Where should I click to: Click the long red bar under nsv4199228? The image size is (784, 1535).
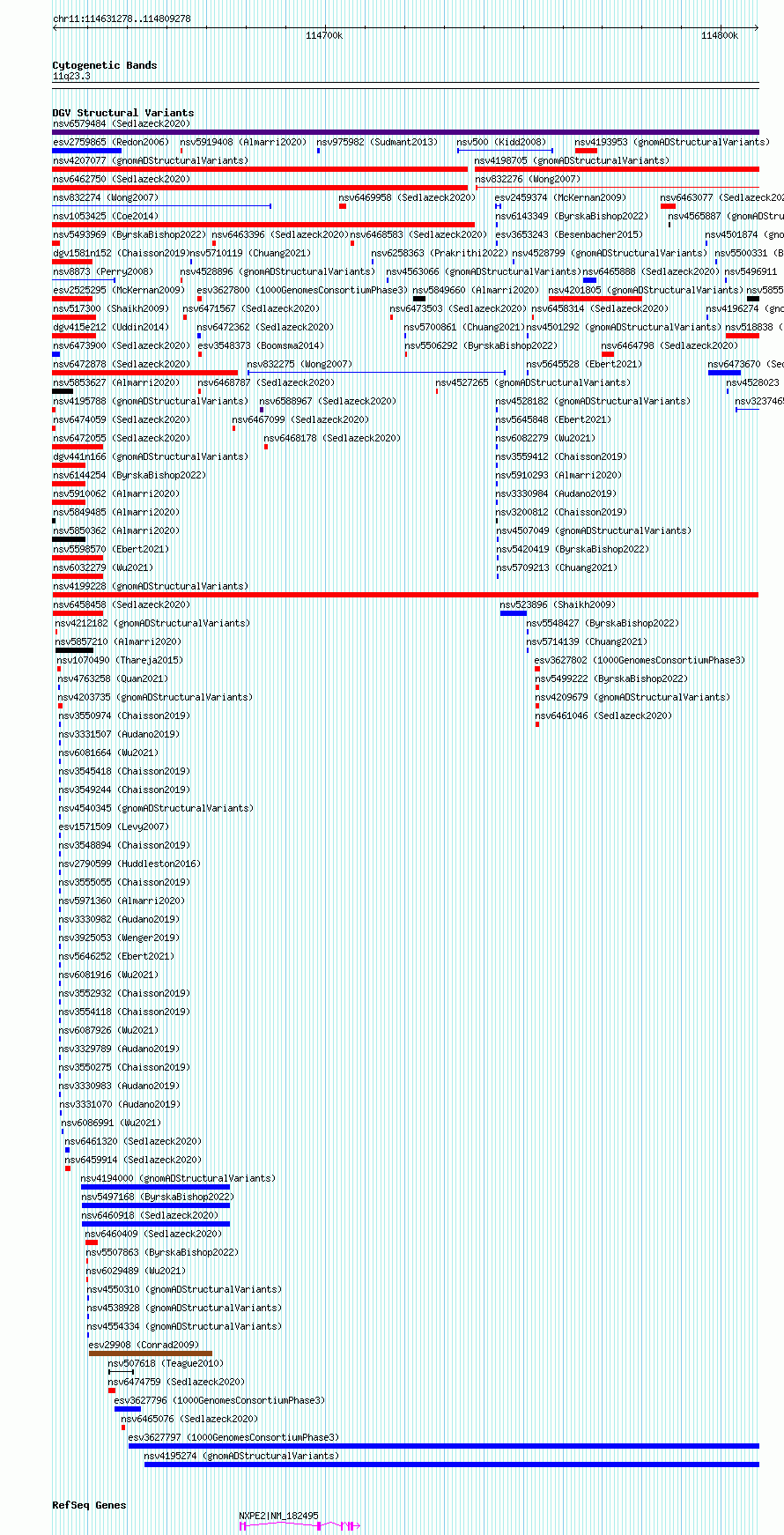[405, 595]
